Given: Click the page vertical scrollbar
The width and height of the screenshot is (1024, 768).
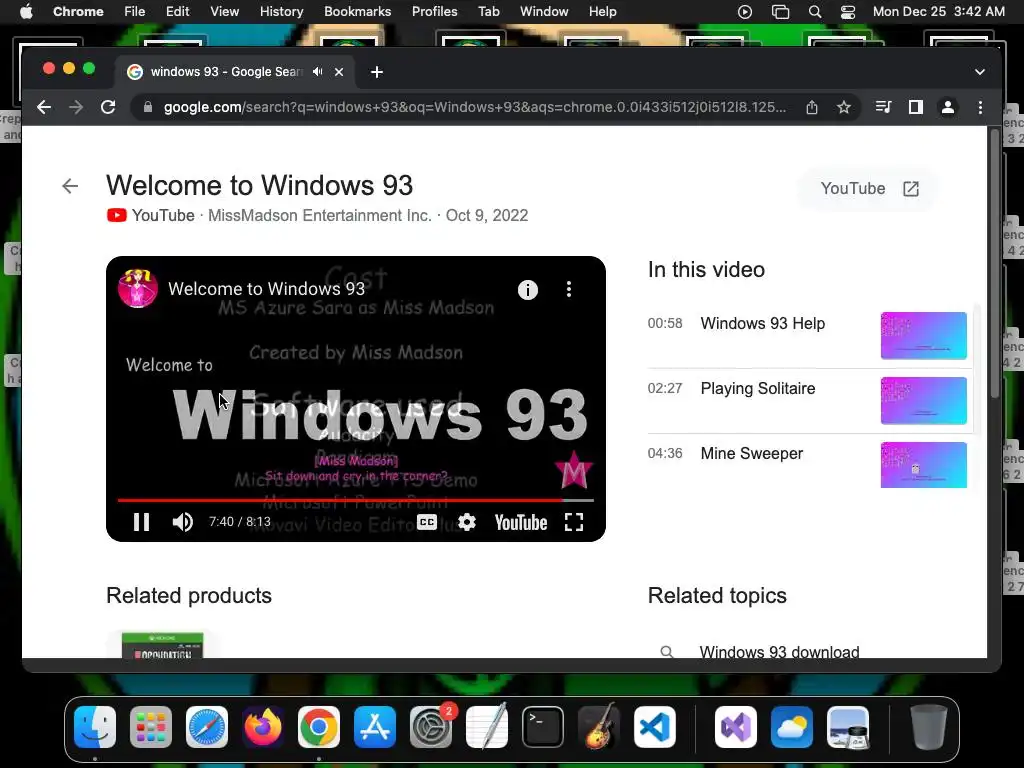Looking at the screenshot, I should tap(995, 263).
